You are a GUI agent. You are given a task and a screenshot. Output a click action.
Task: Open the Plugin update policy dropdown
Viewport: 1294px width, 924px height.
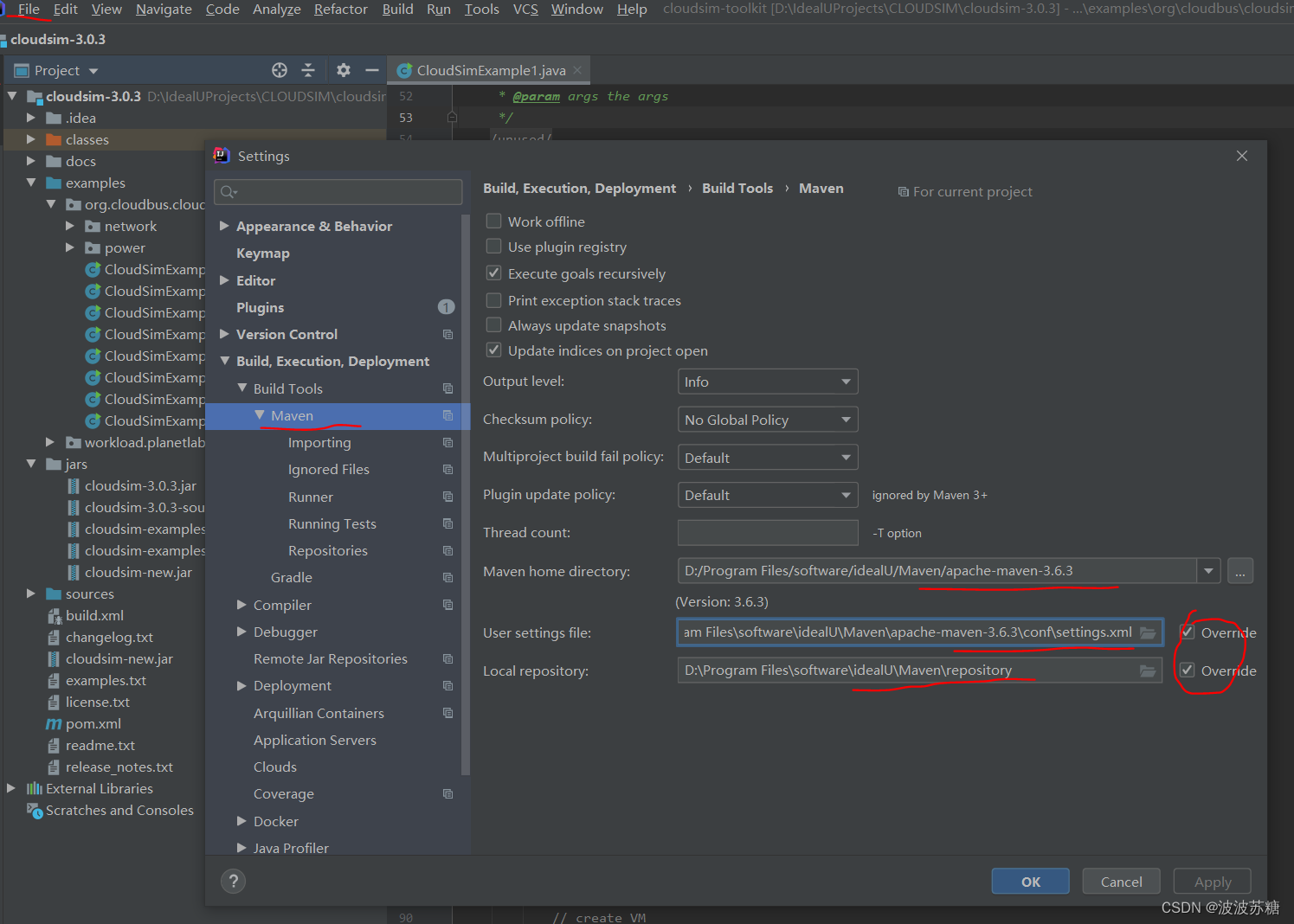768,495
